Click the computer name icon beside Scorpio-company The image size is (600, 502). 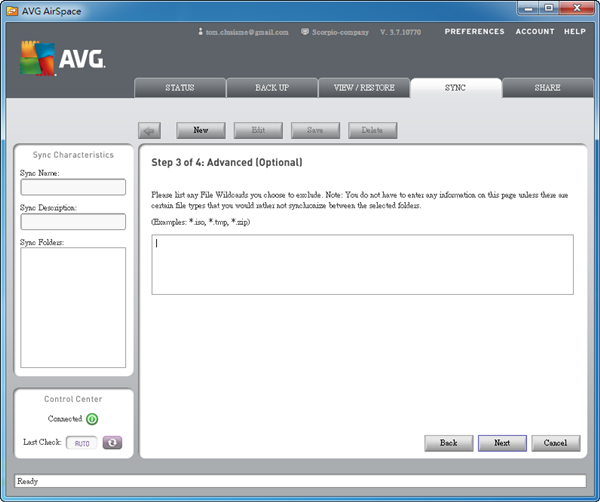tap(305, 32)
